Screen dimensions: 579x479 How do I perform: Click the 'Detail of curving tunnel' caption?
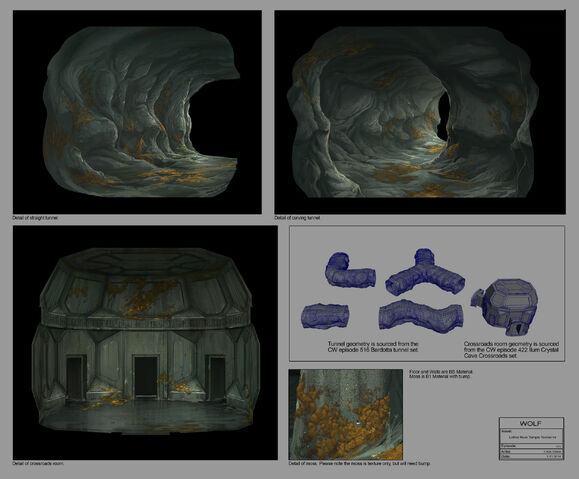(297, 218)
